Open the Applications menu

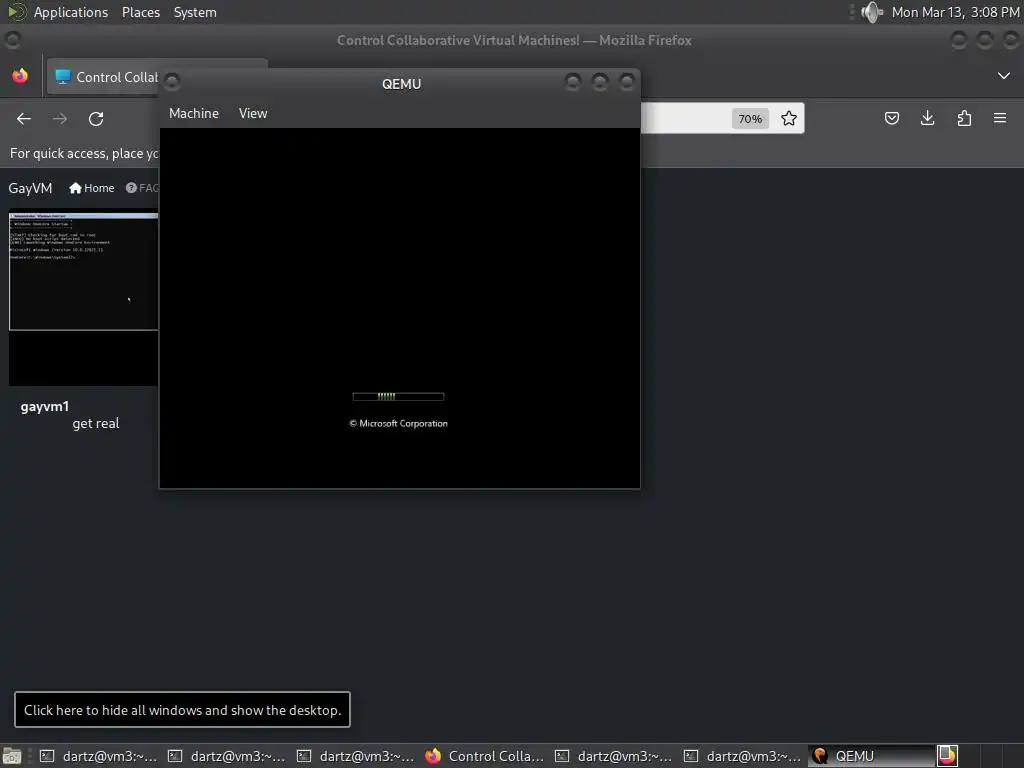(71, 12)
